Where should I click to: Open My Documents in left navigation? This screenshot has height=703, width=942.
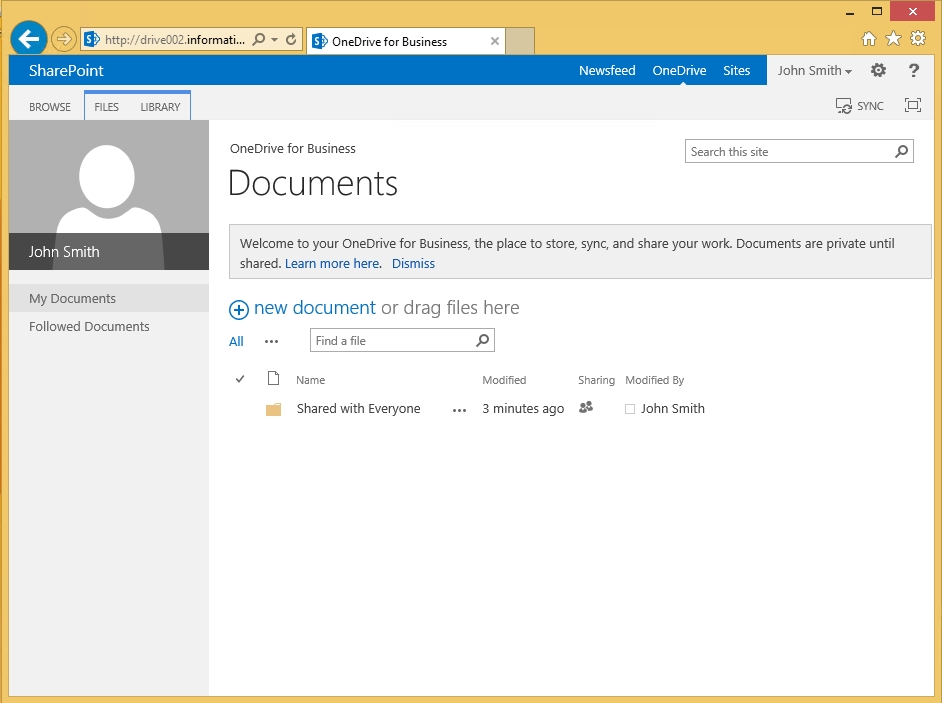click(109, 299)
